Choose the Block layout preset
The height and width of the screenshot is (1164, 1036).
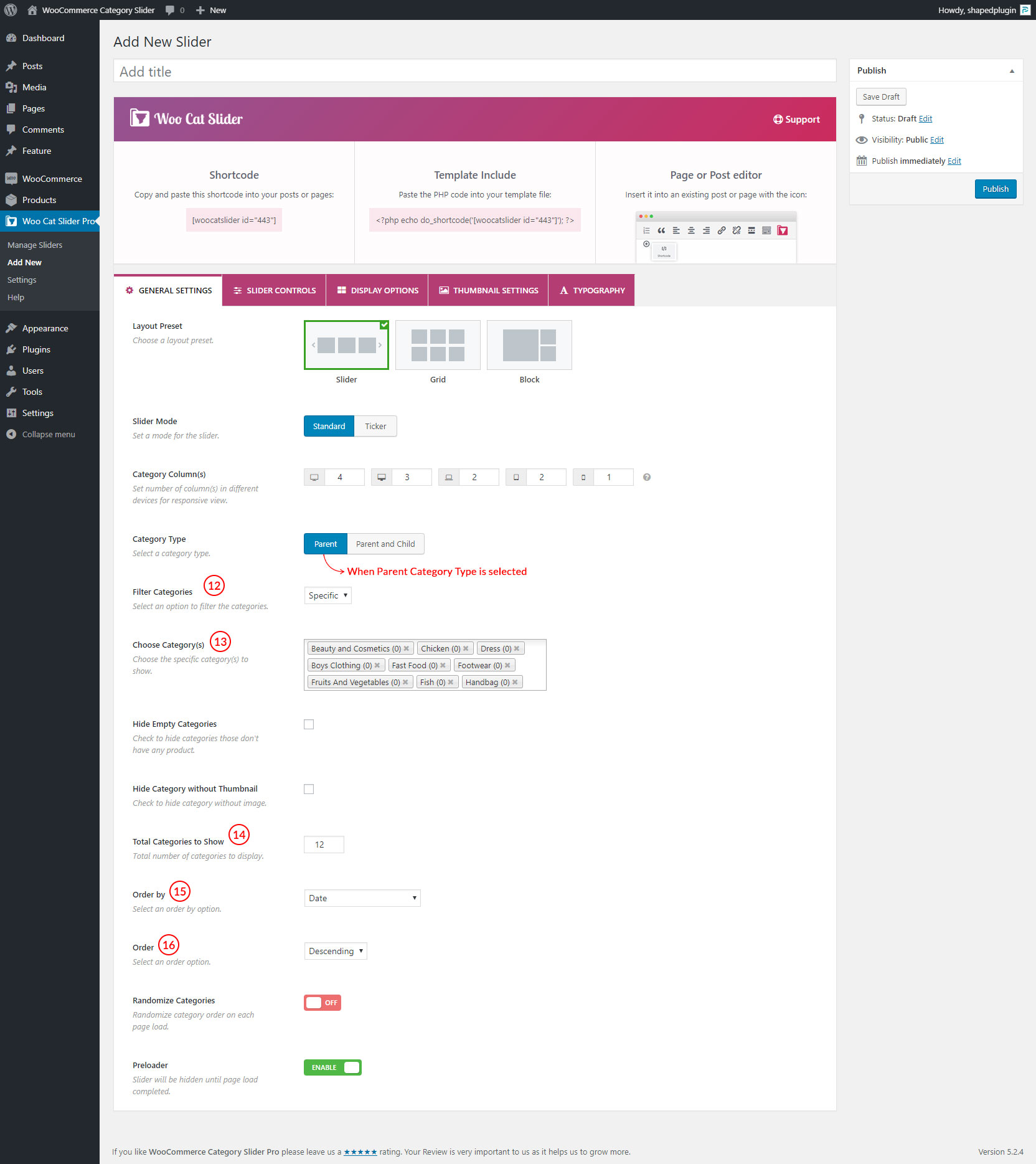click(529, 345)
